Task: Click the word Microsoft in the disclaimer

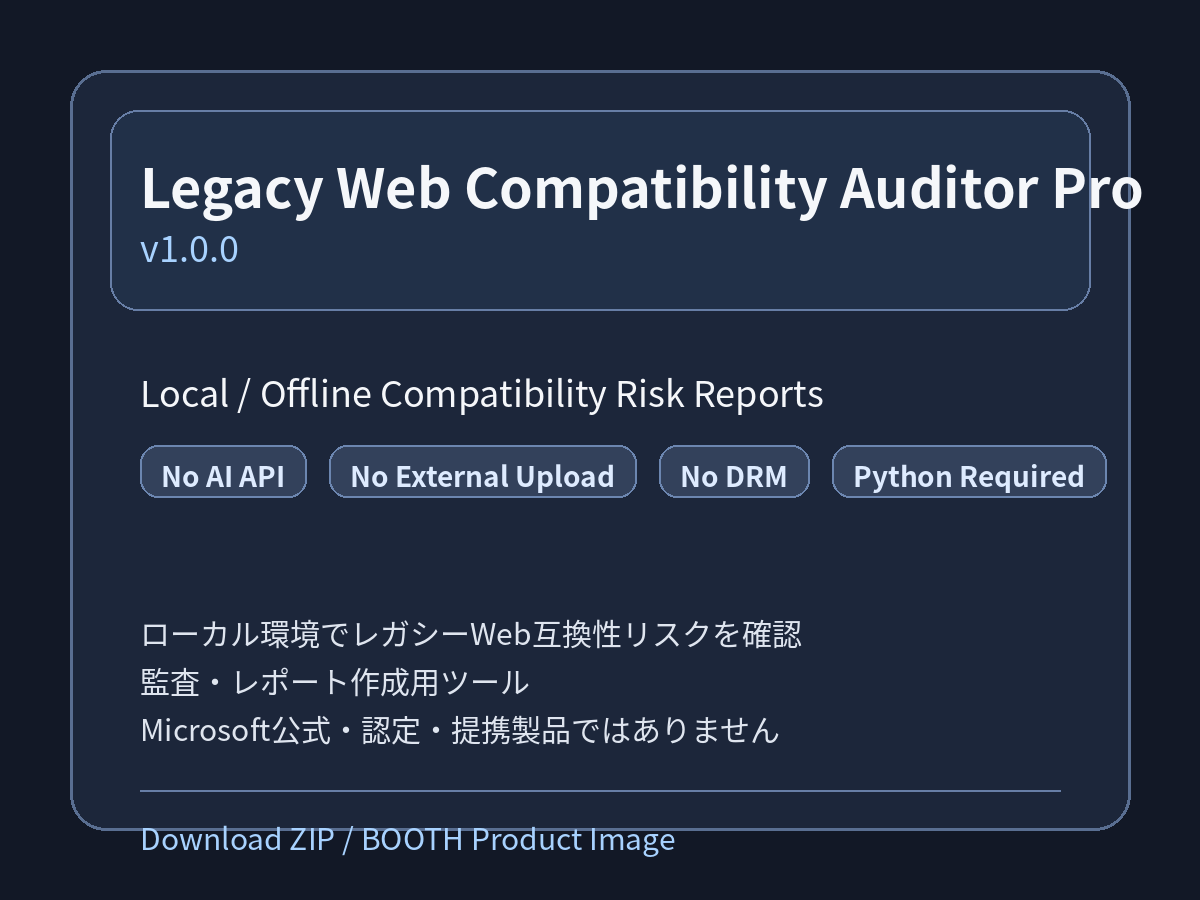Action: 207,731
